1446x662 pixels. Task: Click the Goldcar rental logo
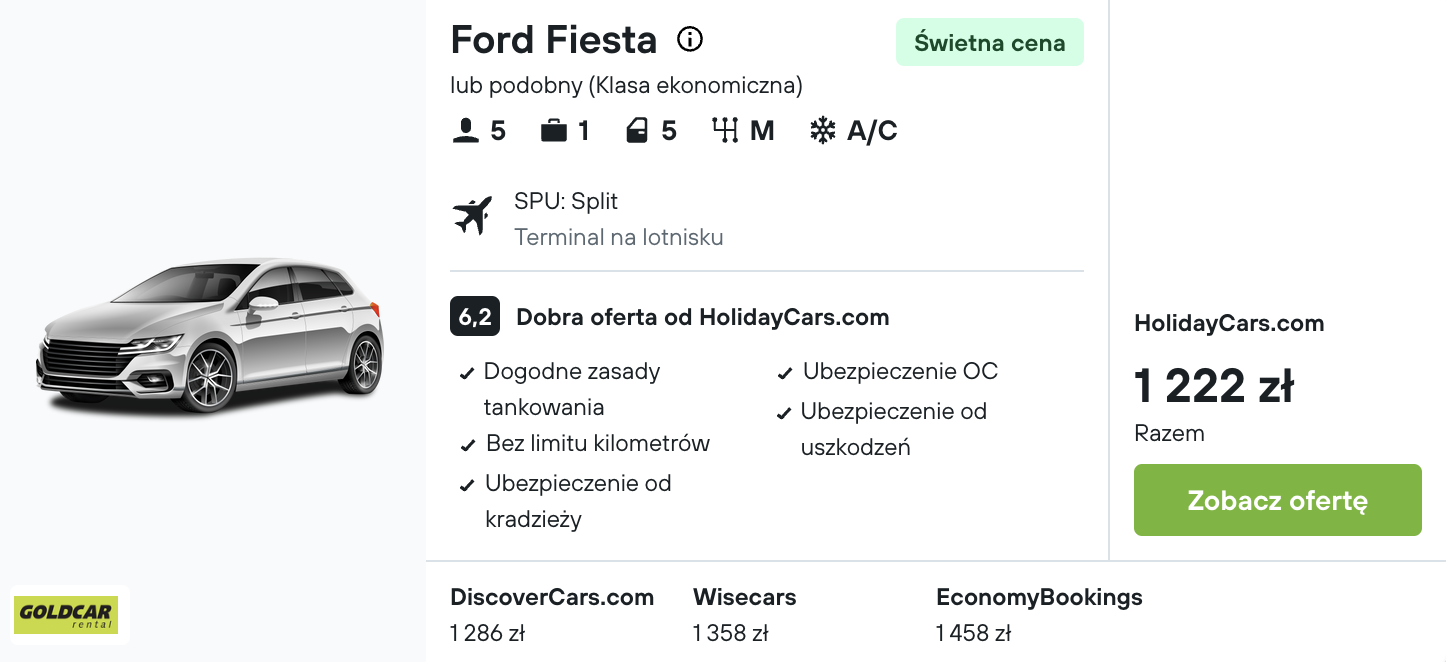[66, 615]
